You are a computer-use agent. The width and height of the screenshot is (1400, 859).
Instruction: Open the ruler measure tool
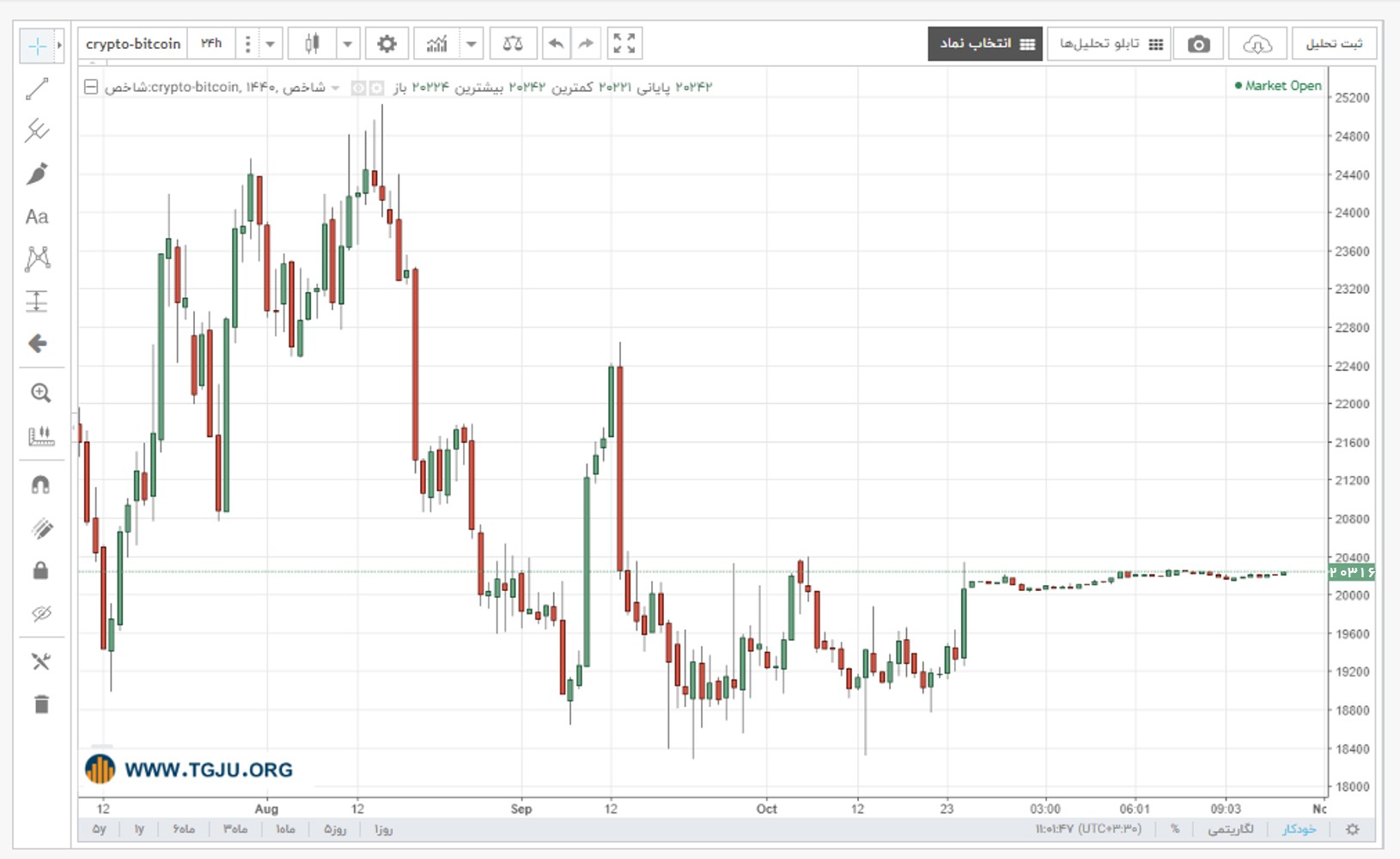[x=40, y=436]
